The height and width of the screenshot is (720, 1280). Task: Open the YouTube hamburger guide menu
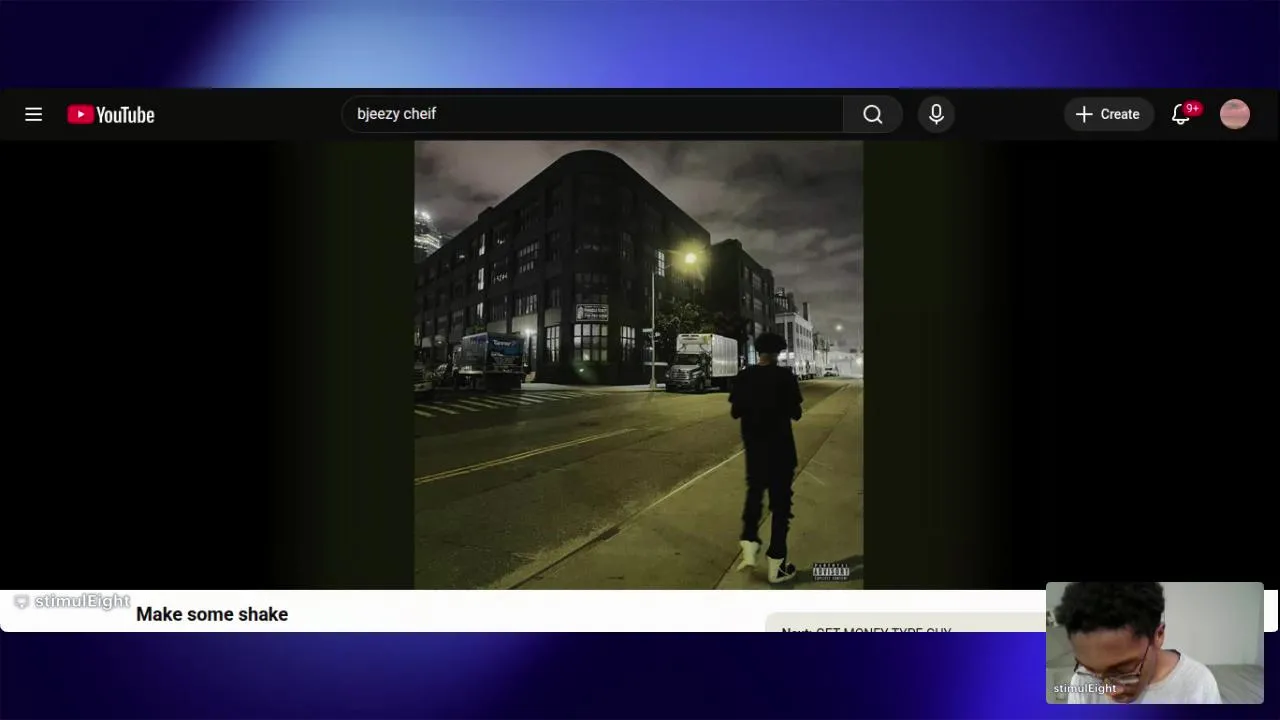coord(33,114)
